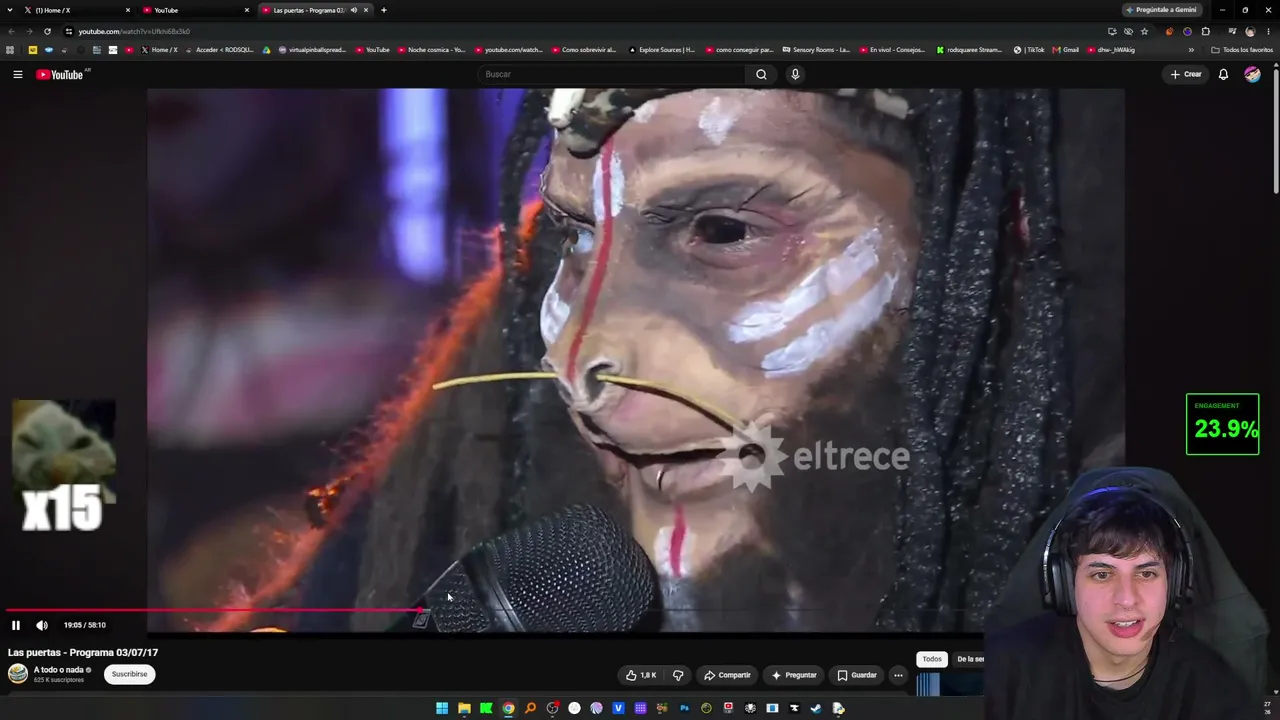Viewport: 1280px width, 720px height.
Task: Bookmark this page with the star icon
Action: coord(1145,31)
